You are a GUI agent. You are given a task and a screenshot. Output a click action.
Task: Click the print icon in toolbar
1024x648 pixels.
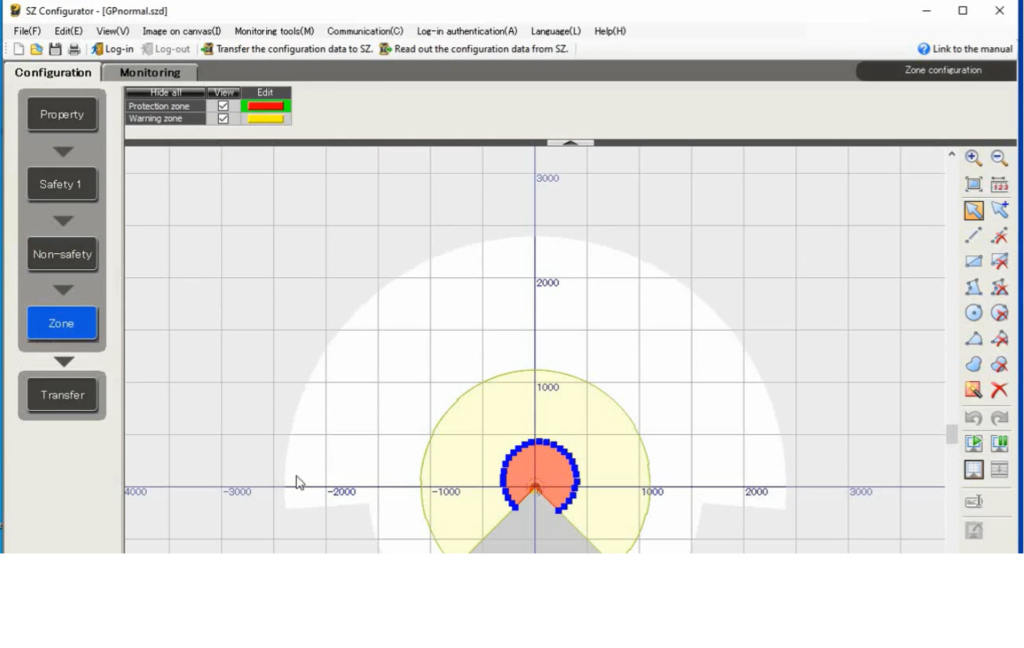click(73, 49)
